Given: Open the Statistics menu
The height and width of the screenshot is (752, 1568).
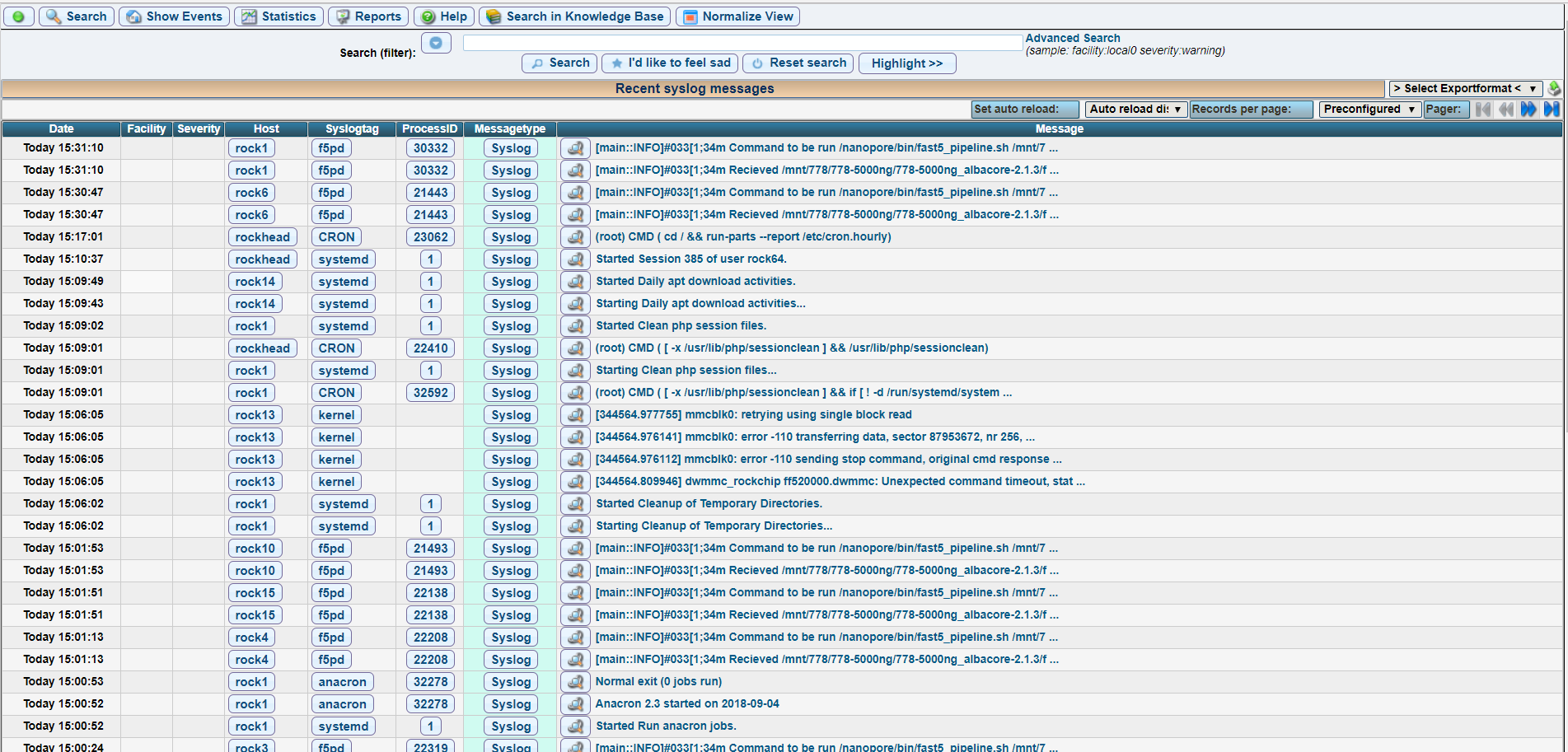Looking at the screenshot, I should point(279,16).
